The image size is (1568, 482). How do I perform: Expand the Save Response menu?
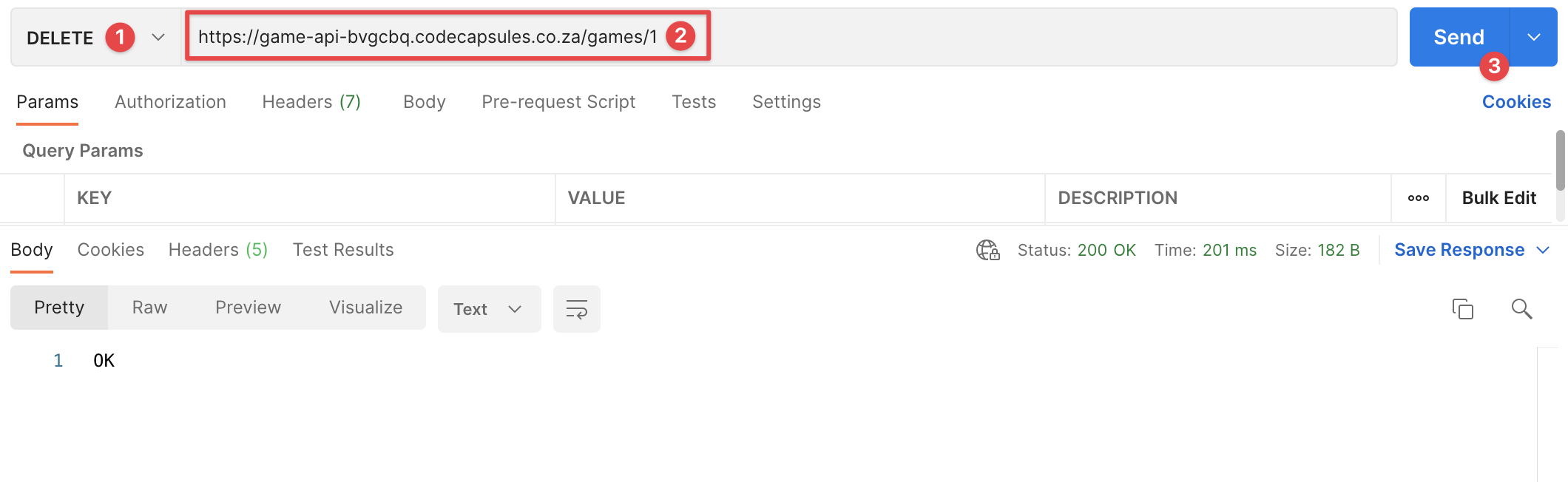pos(1543,251)
